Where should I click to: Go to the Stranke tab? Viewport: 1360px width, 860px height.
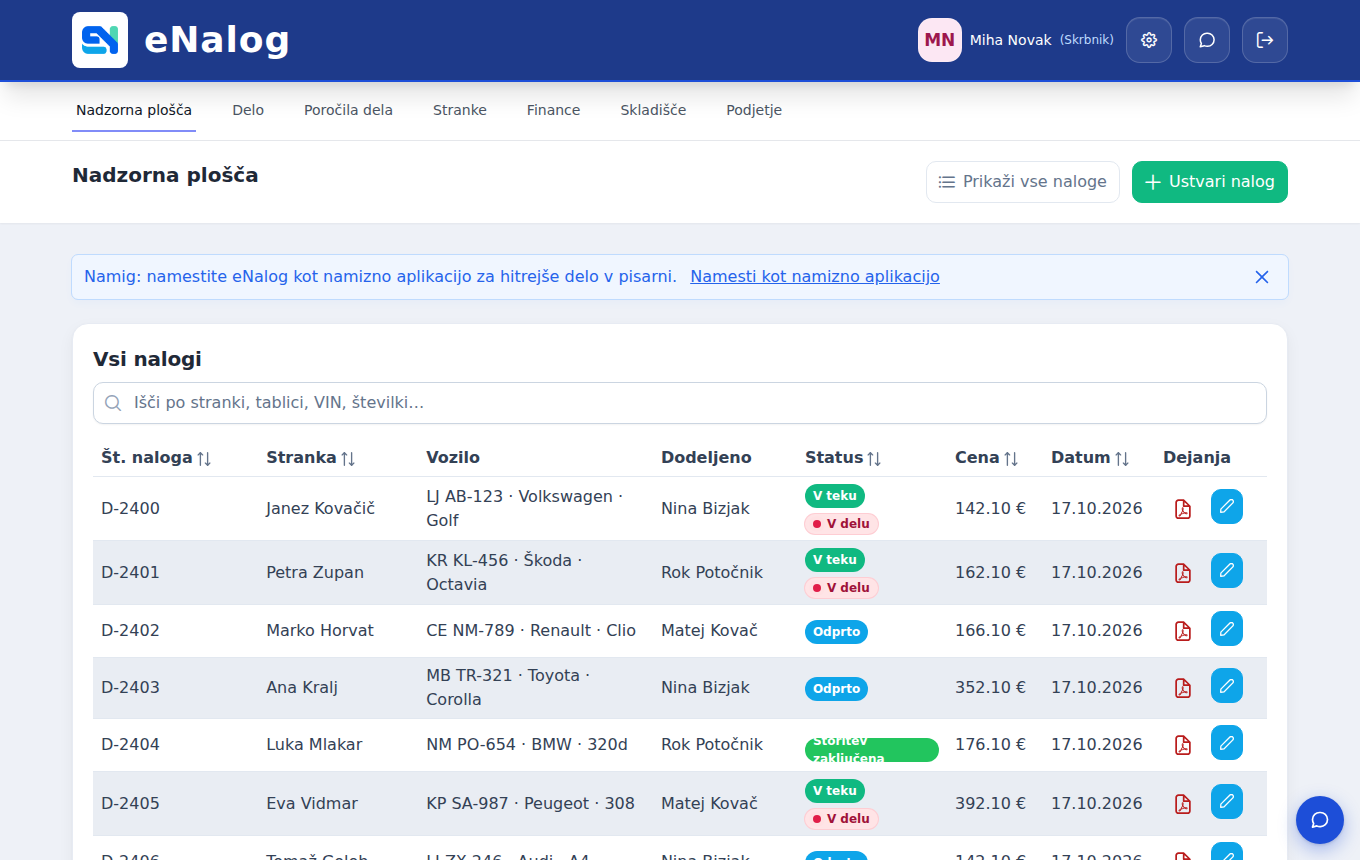pyautogui.click(x=460, y=110)
